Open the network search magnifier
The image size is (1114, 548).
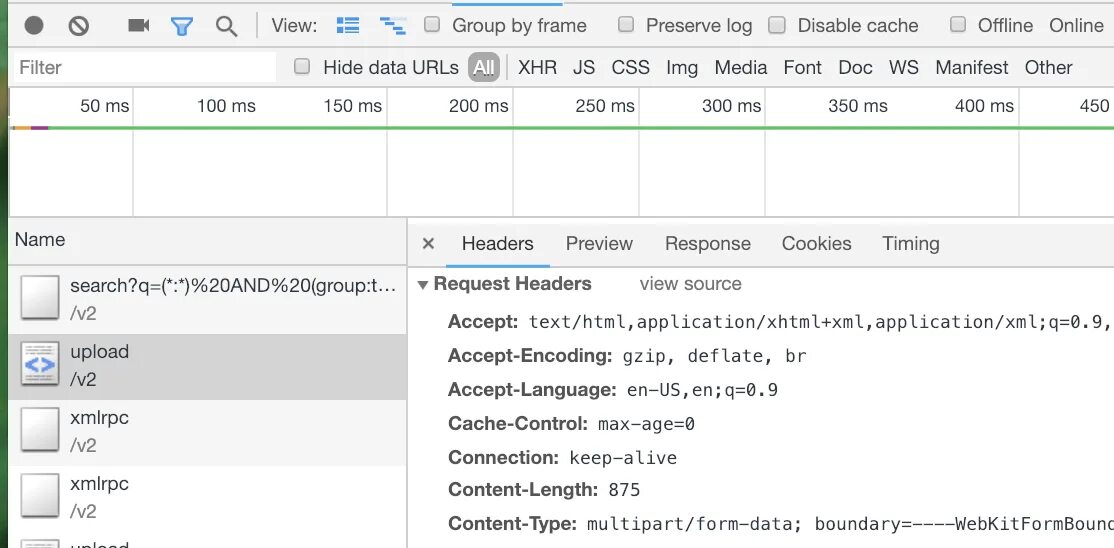(227, 26)
